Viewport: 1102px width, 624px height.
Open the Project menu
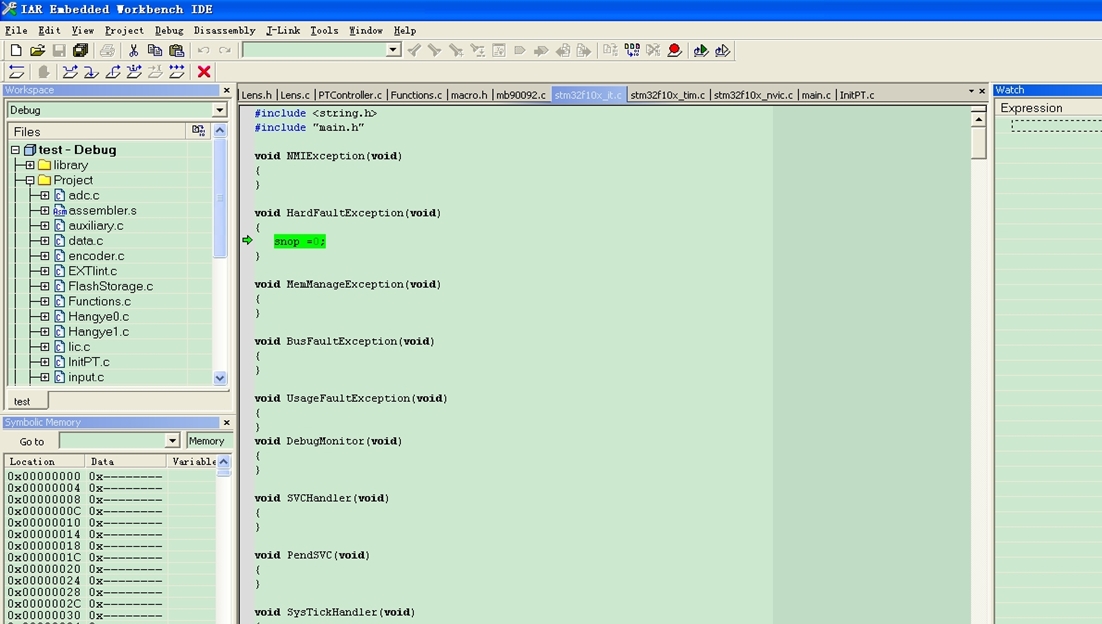click(124, 30)
